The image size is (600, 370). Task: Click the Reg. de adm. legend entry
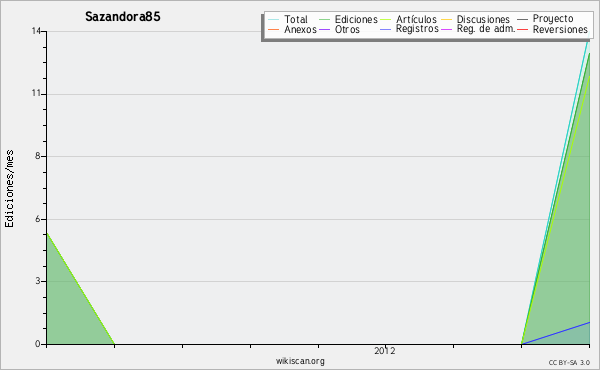pyautogui.click(x=478, y=29)
